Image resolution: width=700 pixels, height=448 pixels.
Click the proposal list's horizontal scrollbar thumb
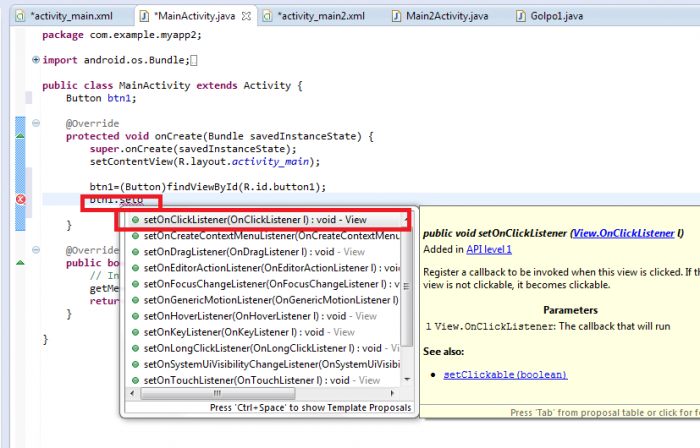click(x=217, y=393)
